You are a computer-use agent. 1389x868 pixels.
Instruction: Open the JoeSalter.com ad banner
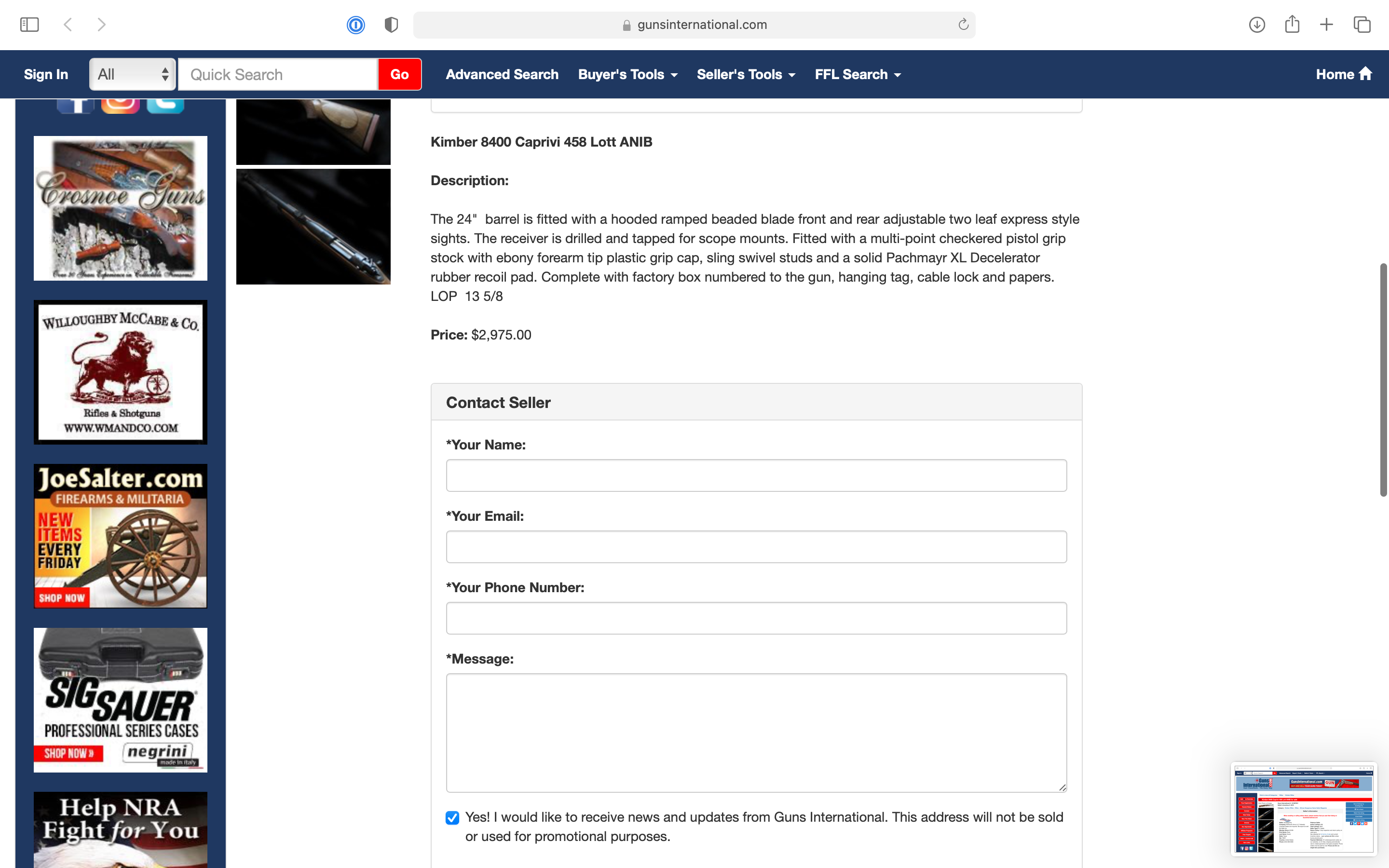tap(121, 536)
